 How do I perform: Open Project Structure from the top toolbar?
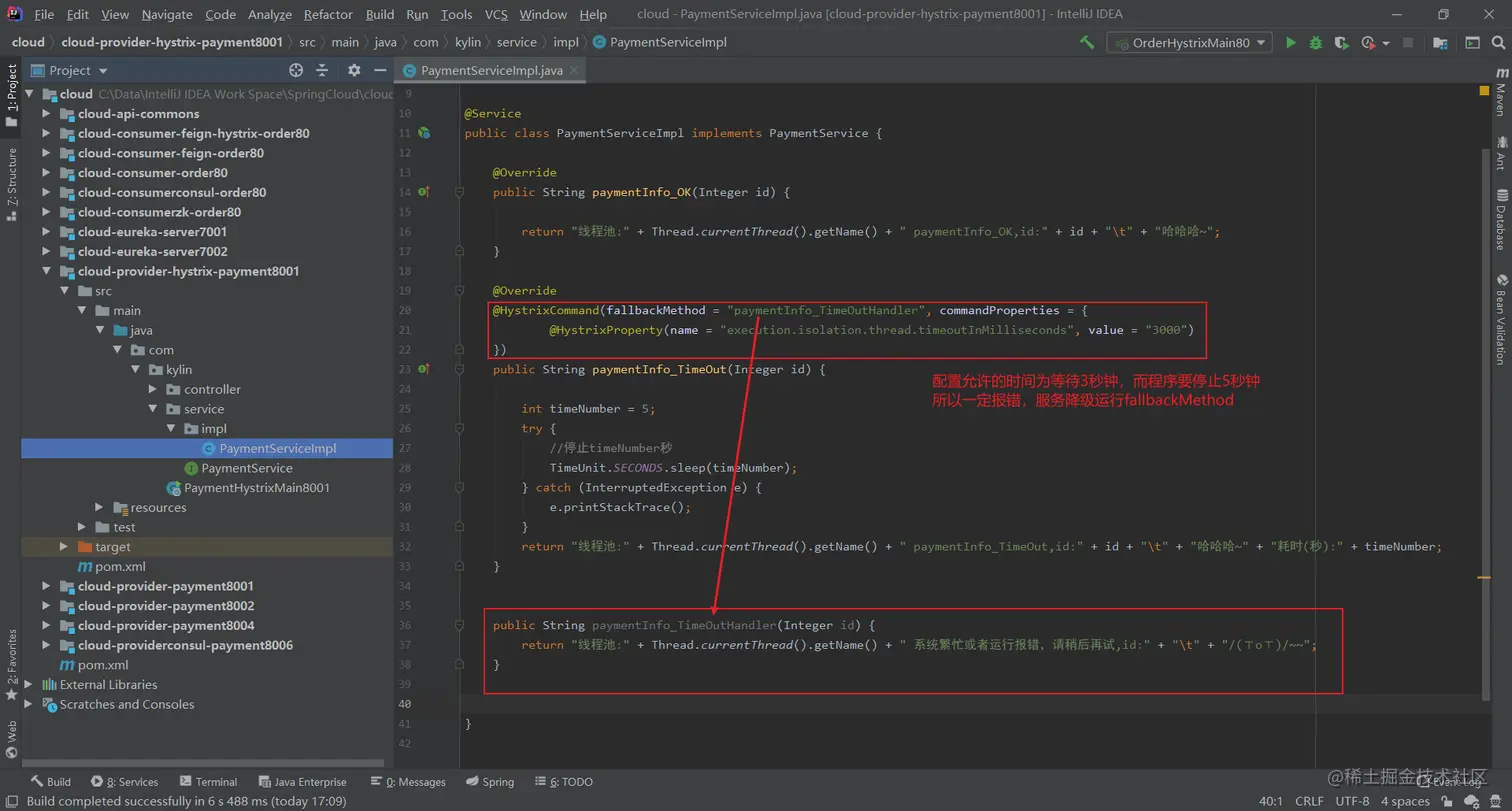(1440, 43)
